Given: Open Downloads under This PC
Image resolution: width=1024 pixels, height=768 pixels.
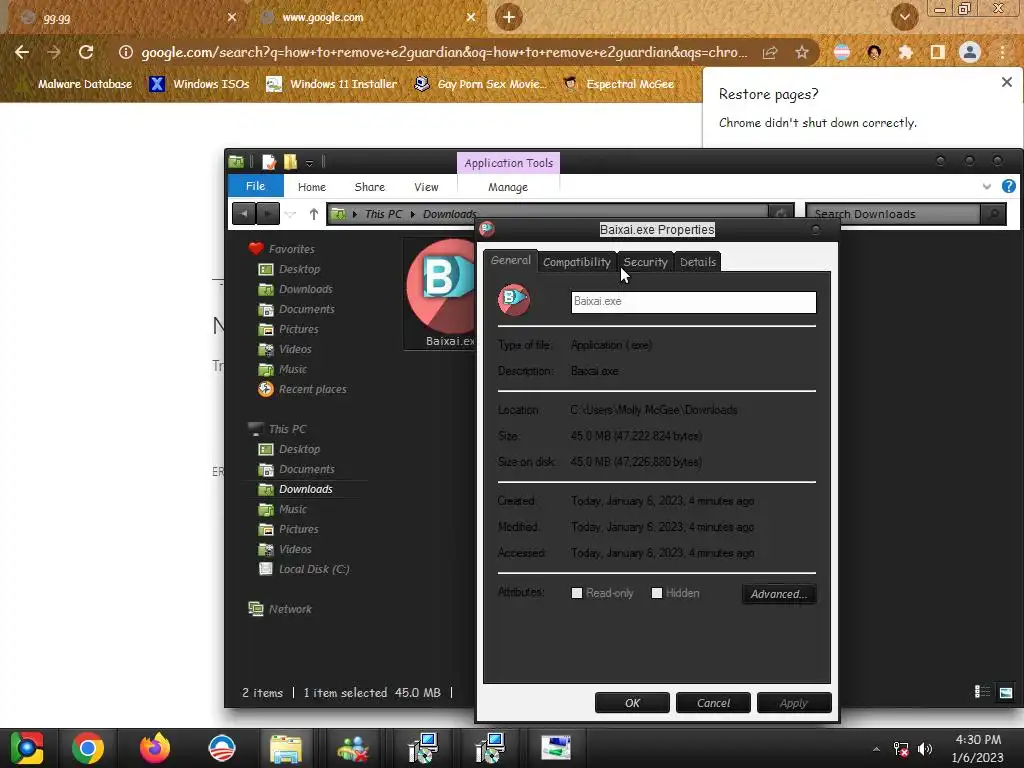Looking at the screenshot, I should (306, 489).
